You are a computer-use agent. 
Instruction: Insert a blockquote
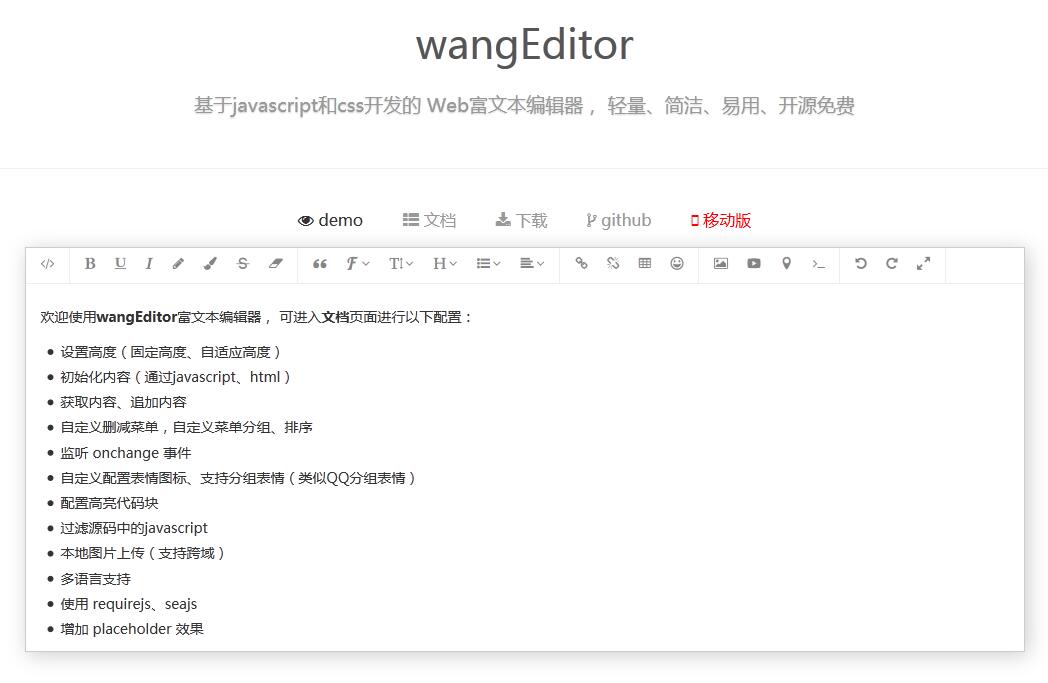(320, 264)
